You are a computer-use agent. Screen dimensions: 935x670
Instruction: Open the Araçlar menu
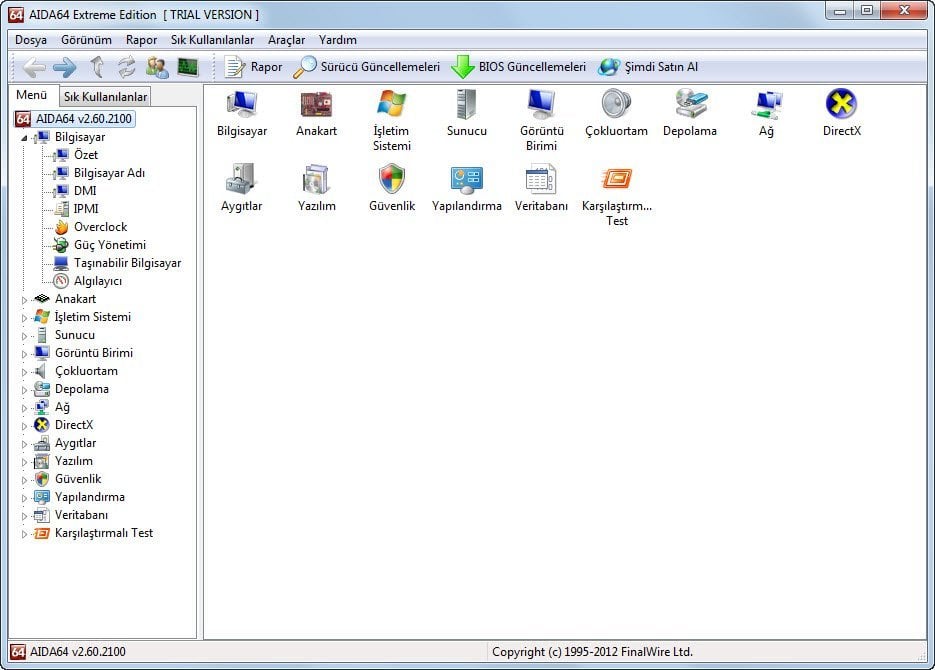click(x=286, y=40)
